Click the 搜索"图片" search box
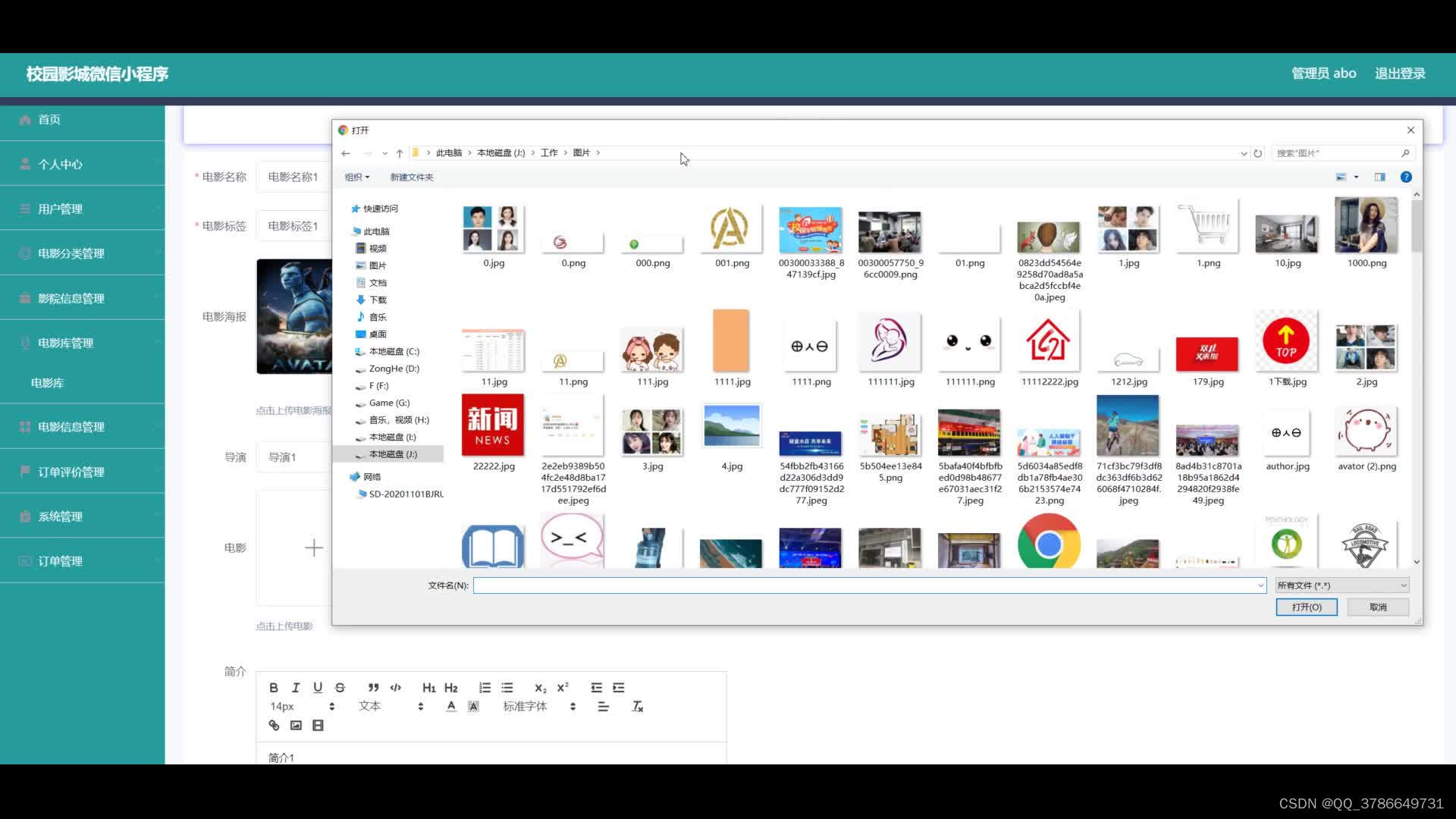The width and height of the screenshot is (1456, 819). [x=1342, y=153]
